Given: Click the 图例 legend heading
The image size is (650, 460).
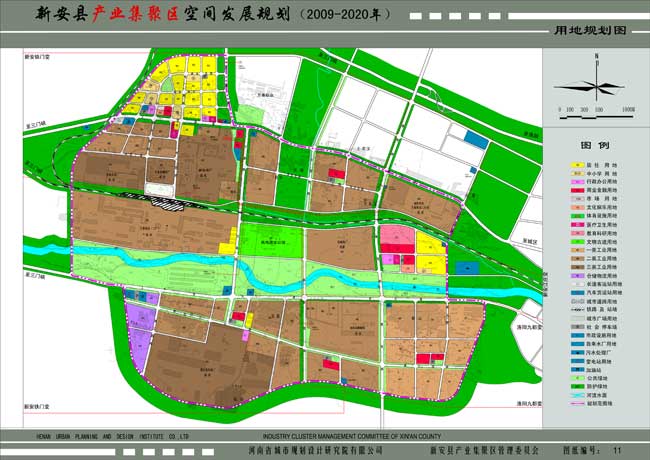Looking at the screenshot, I should [x=596, y=145].
